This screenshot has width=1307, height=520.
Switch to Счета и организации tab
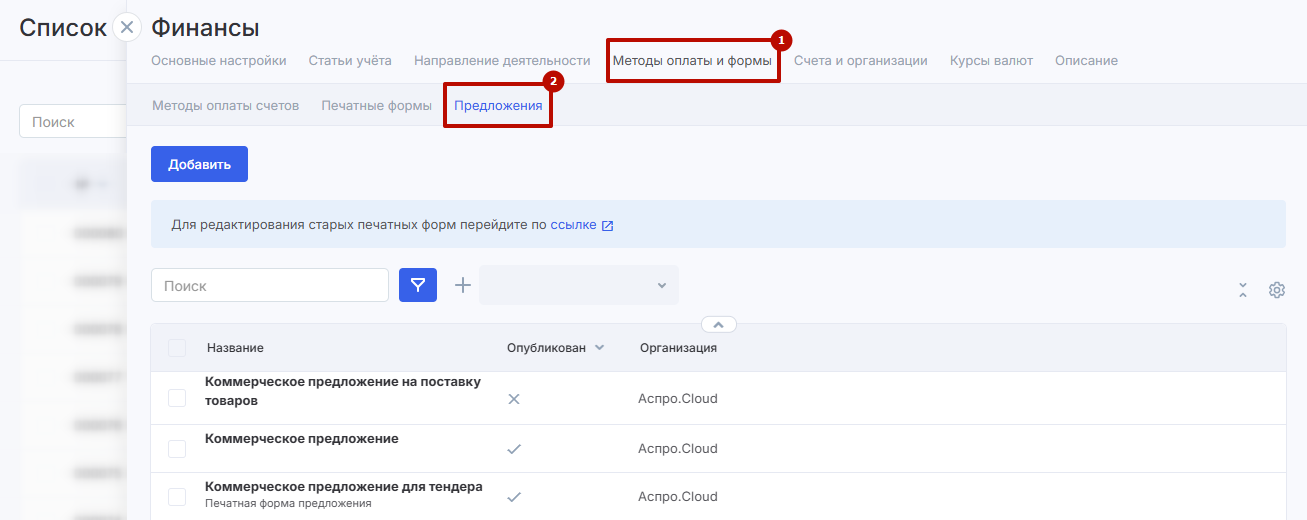860,61
